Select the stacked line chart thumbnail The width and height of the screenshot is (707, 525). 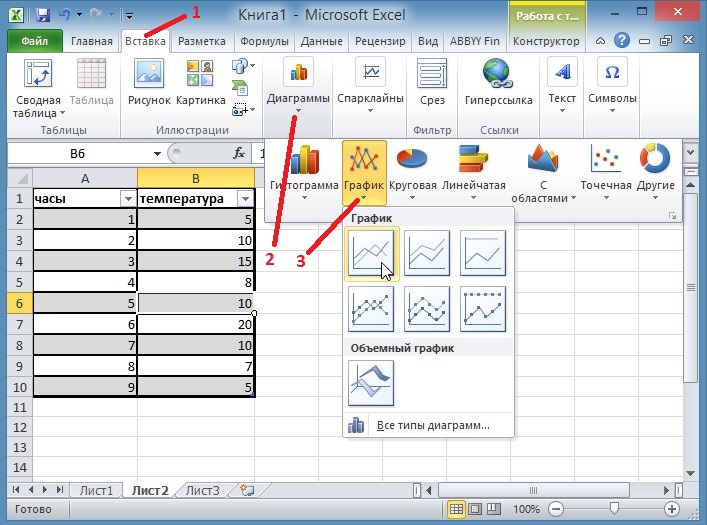pyautogui.click(x=427, y=253)
